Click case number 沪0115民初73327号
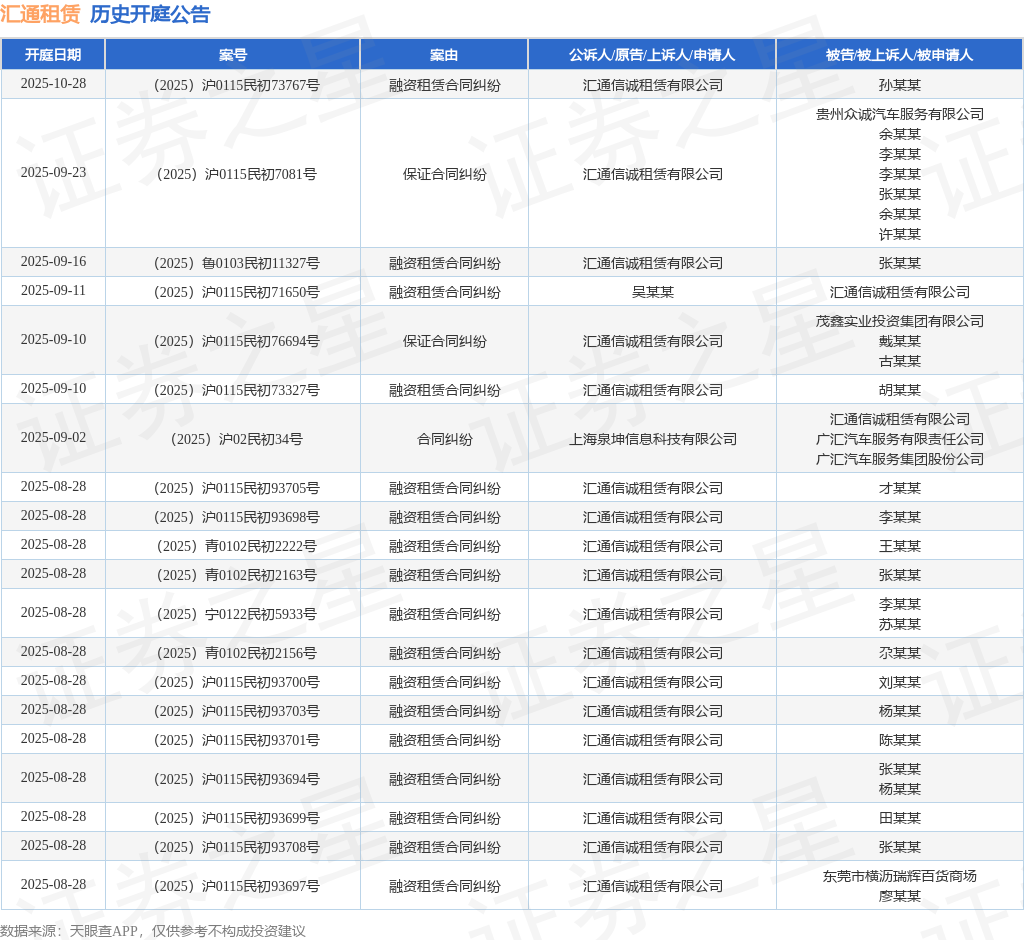Screen dimensions: 1024x940 pos(236,390)
